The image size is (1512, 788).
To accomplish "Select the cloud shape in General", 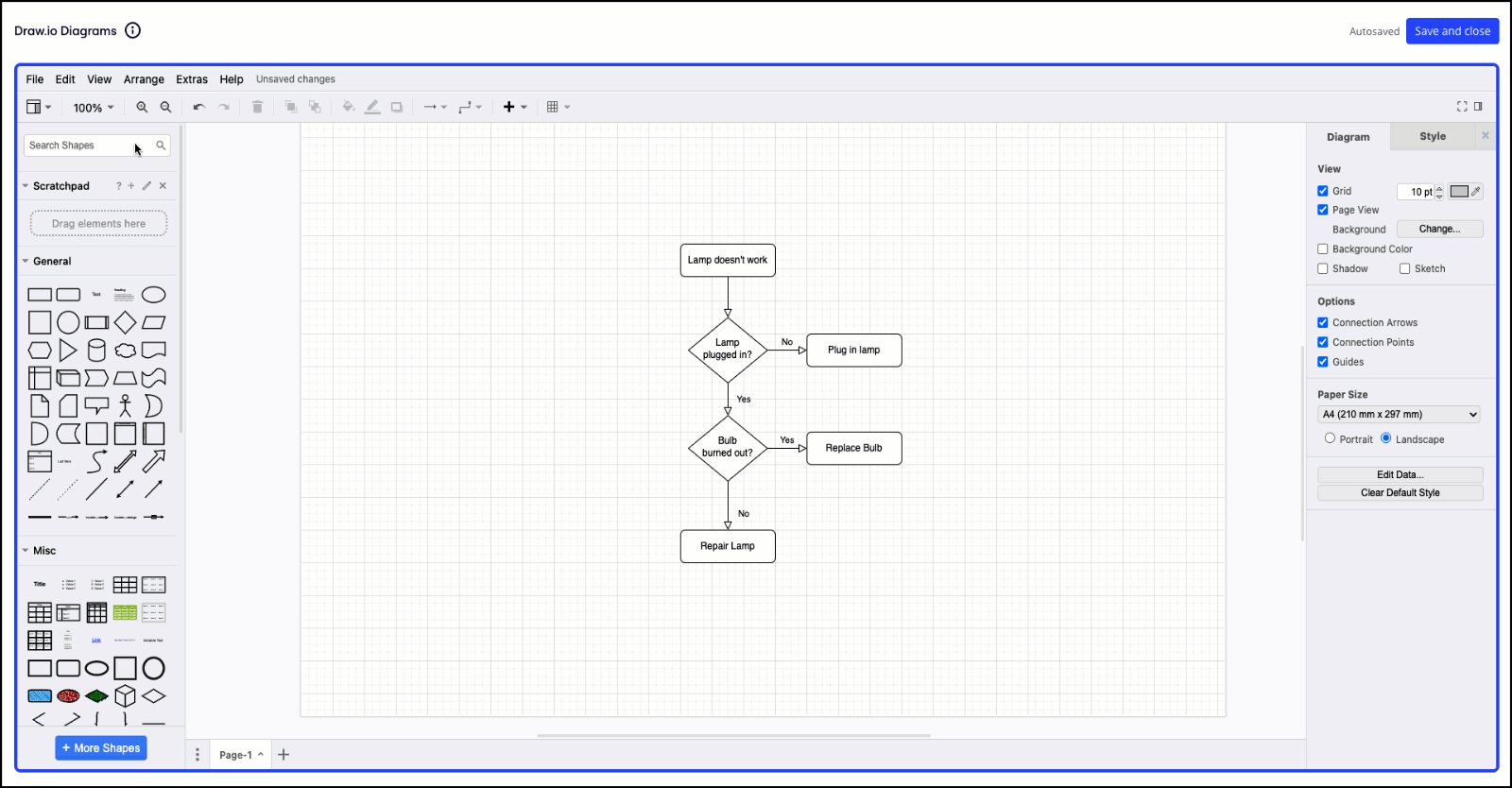I will 125,351.
